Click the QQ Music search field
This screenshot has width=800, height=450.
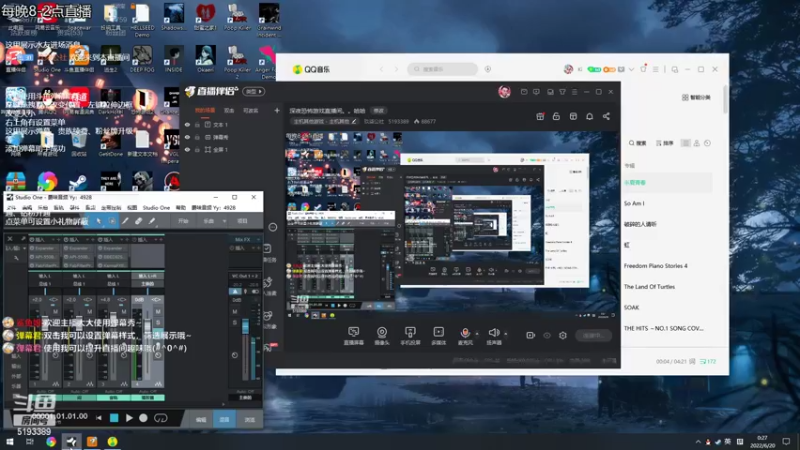click(442, 69)
